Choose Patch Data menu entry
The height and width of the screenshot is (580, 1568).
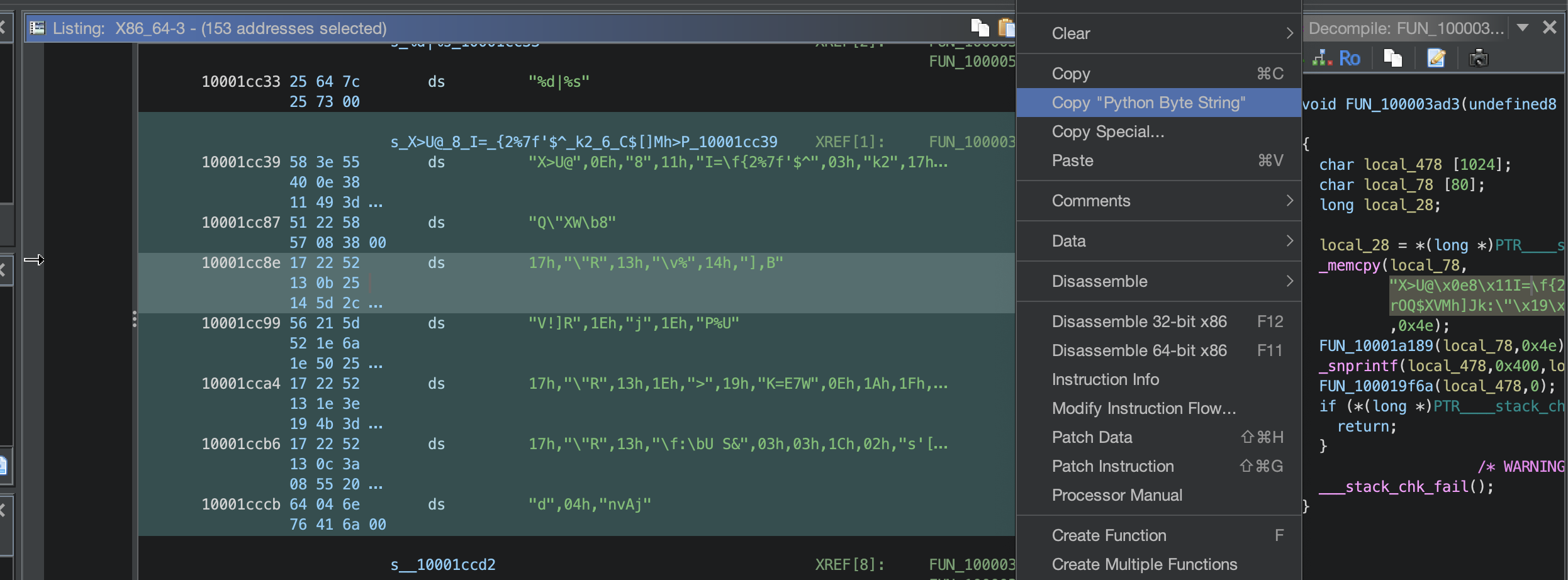[1159, 437]
